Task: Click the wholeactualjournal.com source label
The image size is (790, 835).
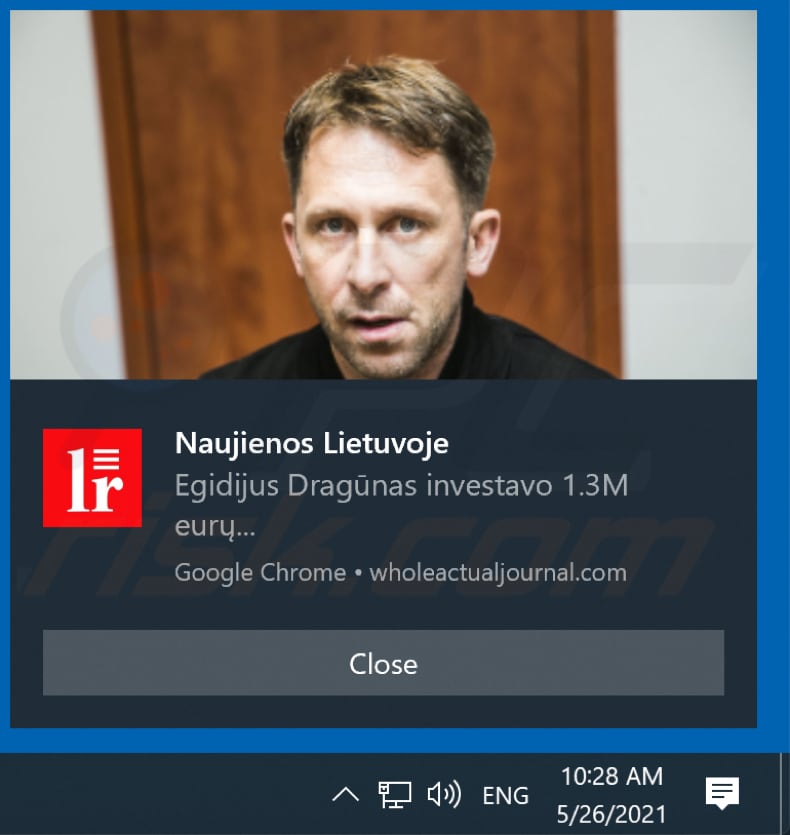Action: point(498,573)
